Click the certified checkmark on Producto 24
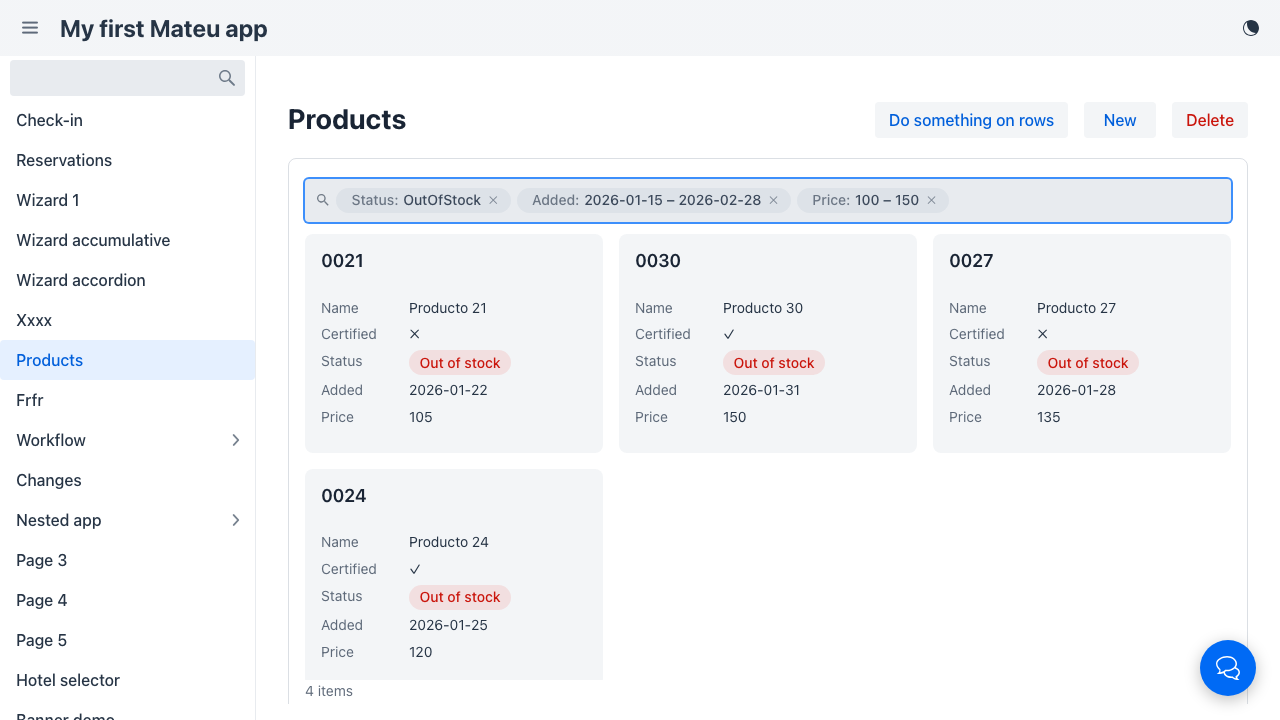Image resolution: width=1280 pixels, height=720 pixels. pos(415,569)
